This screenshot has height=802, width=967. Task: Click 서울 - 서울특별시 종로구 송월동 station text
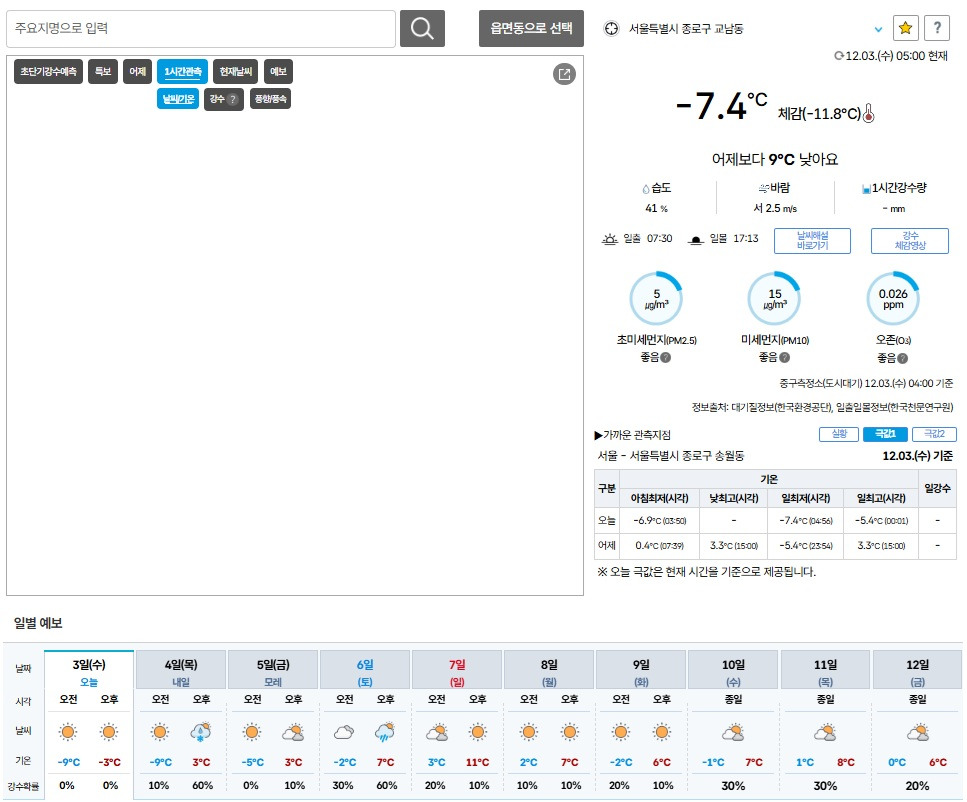point(671,456)
